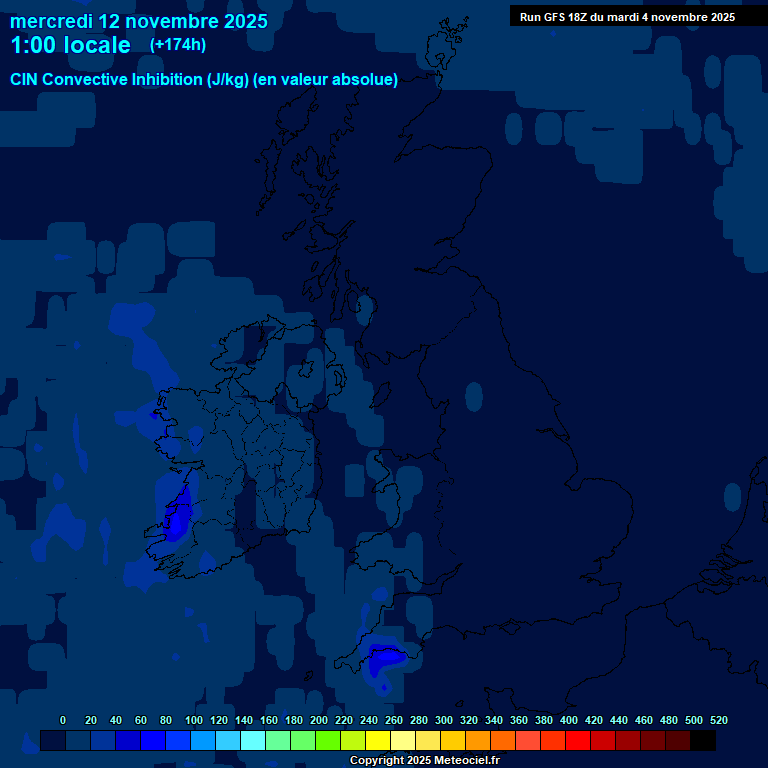The image size is (768, 768).
Task: Select the sky blue swatch between 100 and 120
Action: pos(203,740)
